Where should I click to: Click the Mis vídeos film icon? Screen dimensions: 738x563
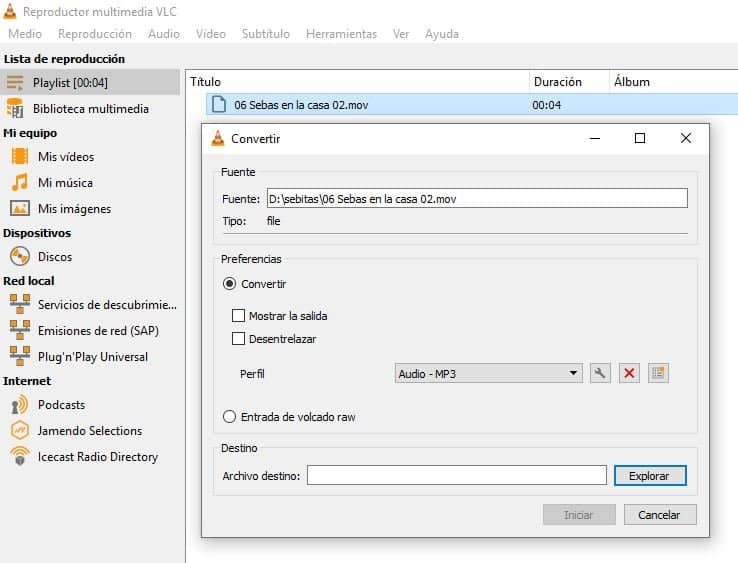[x=20, y=156]
